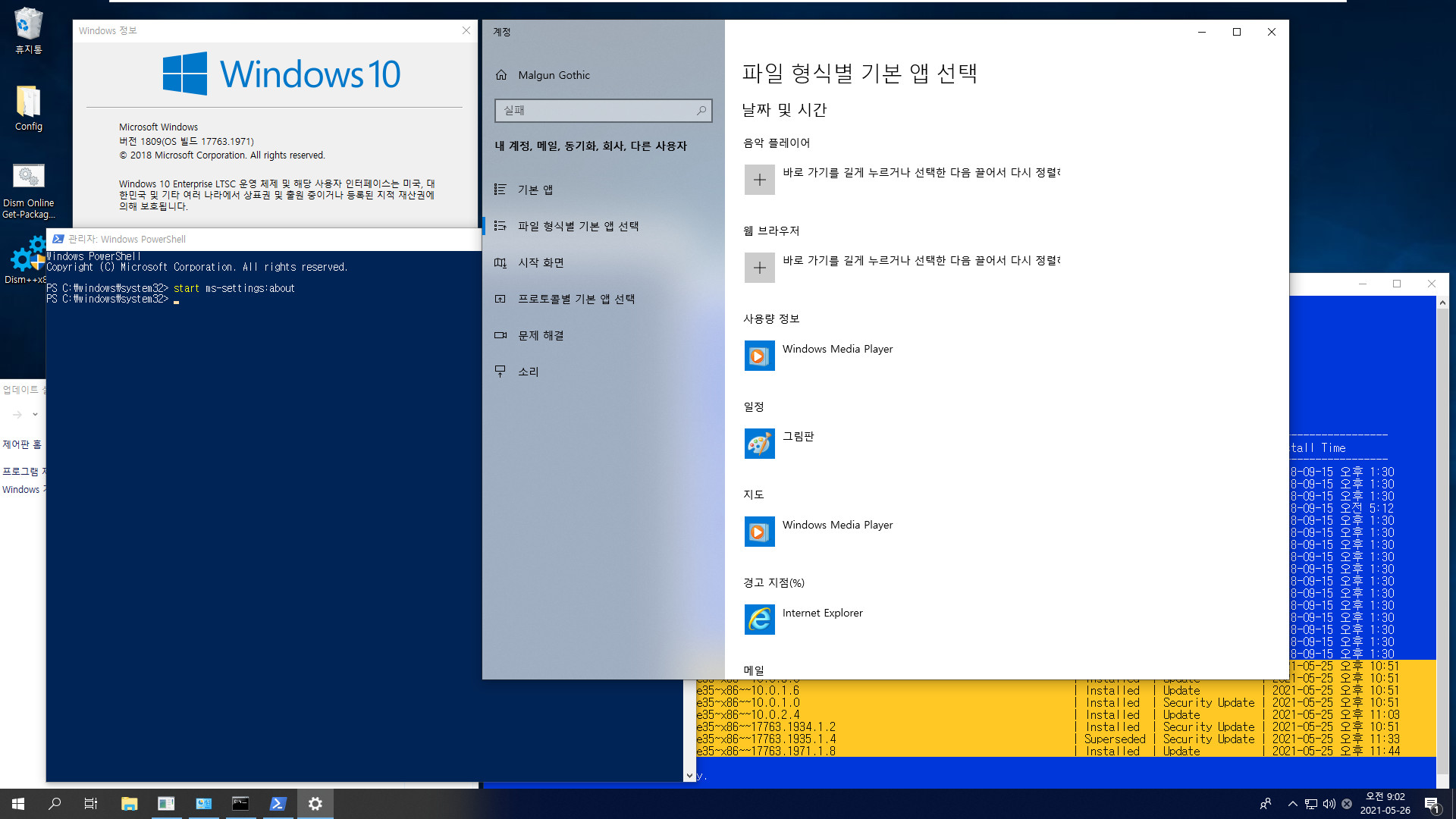This screenshot has height=819, width=1456.
Task: Click the 그림판 default app label
Action: click(x=798, y=436)
